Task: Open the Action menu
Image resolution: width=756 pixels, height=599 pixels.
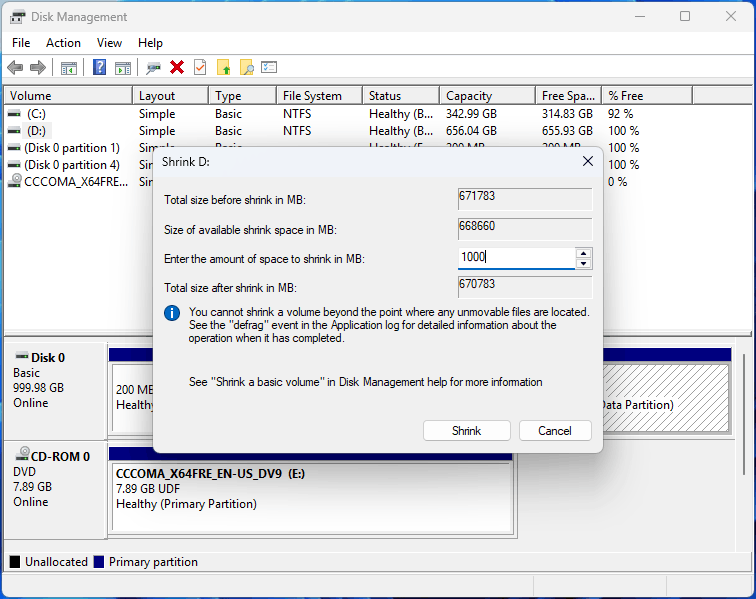Action: [63, 43]
